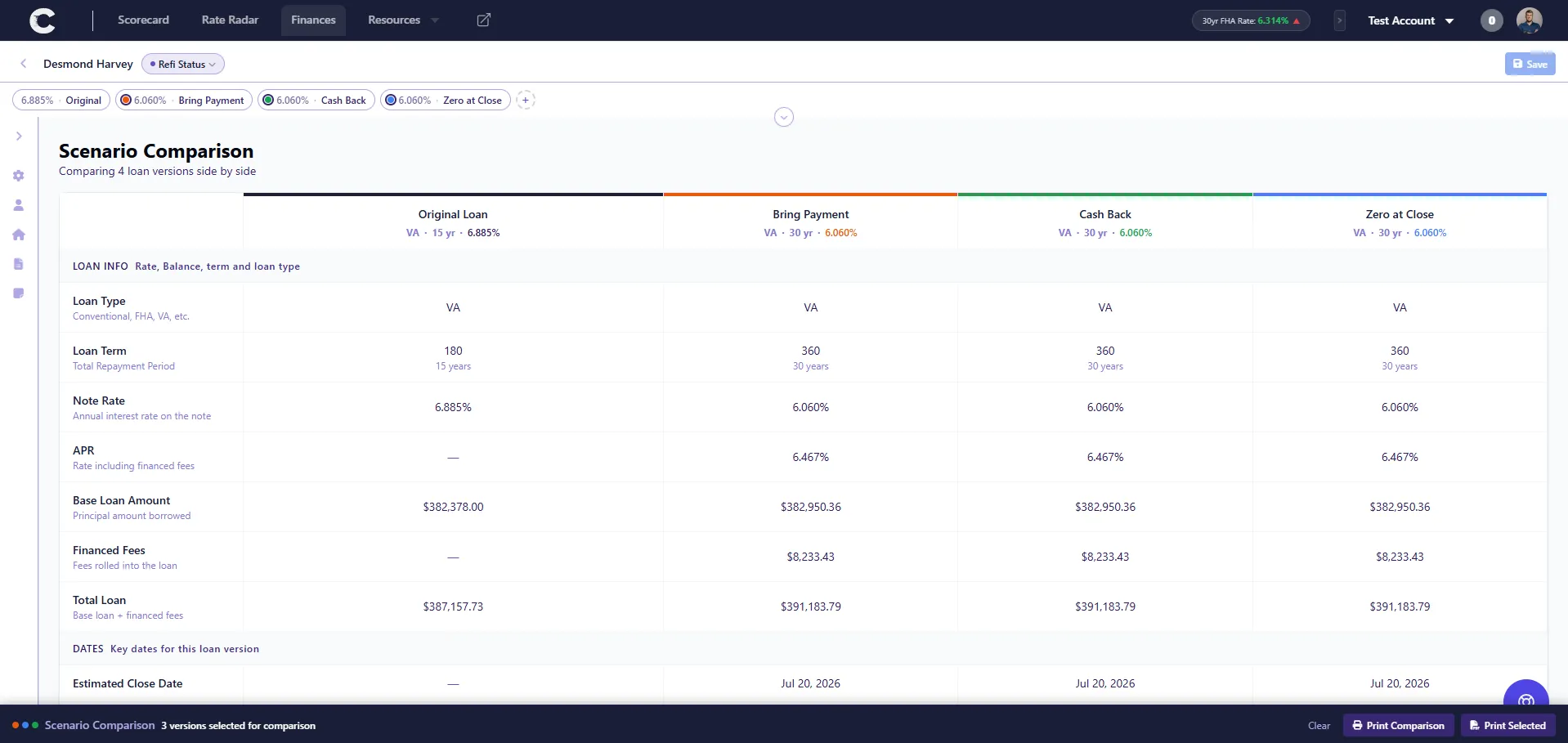Viewport: 1568px width, 743px height.
Task: Switch to the Scorecard tab
Action: coord(143,20)
